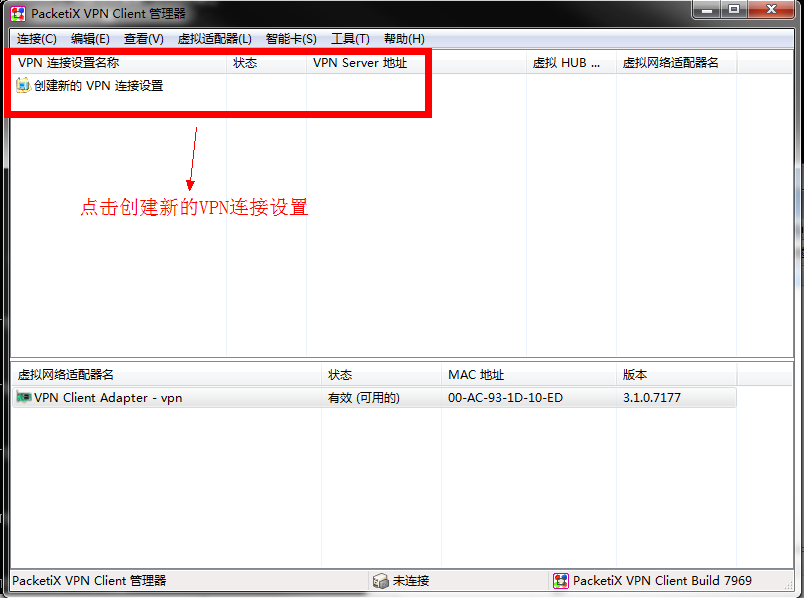
Task: Open the 编辑(E) menu
Action: (90, 39)
